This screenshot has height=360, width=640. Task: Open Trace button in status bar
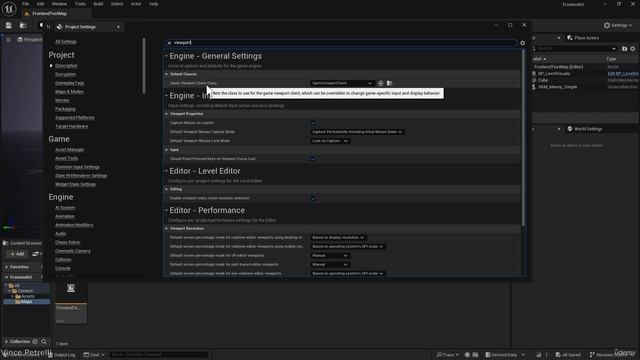pos(448,355)
